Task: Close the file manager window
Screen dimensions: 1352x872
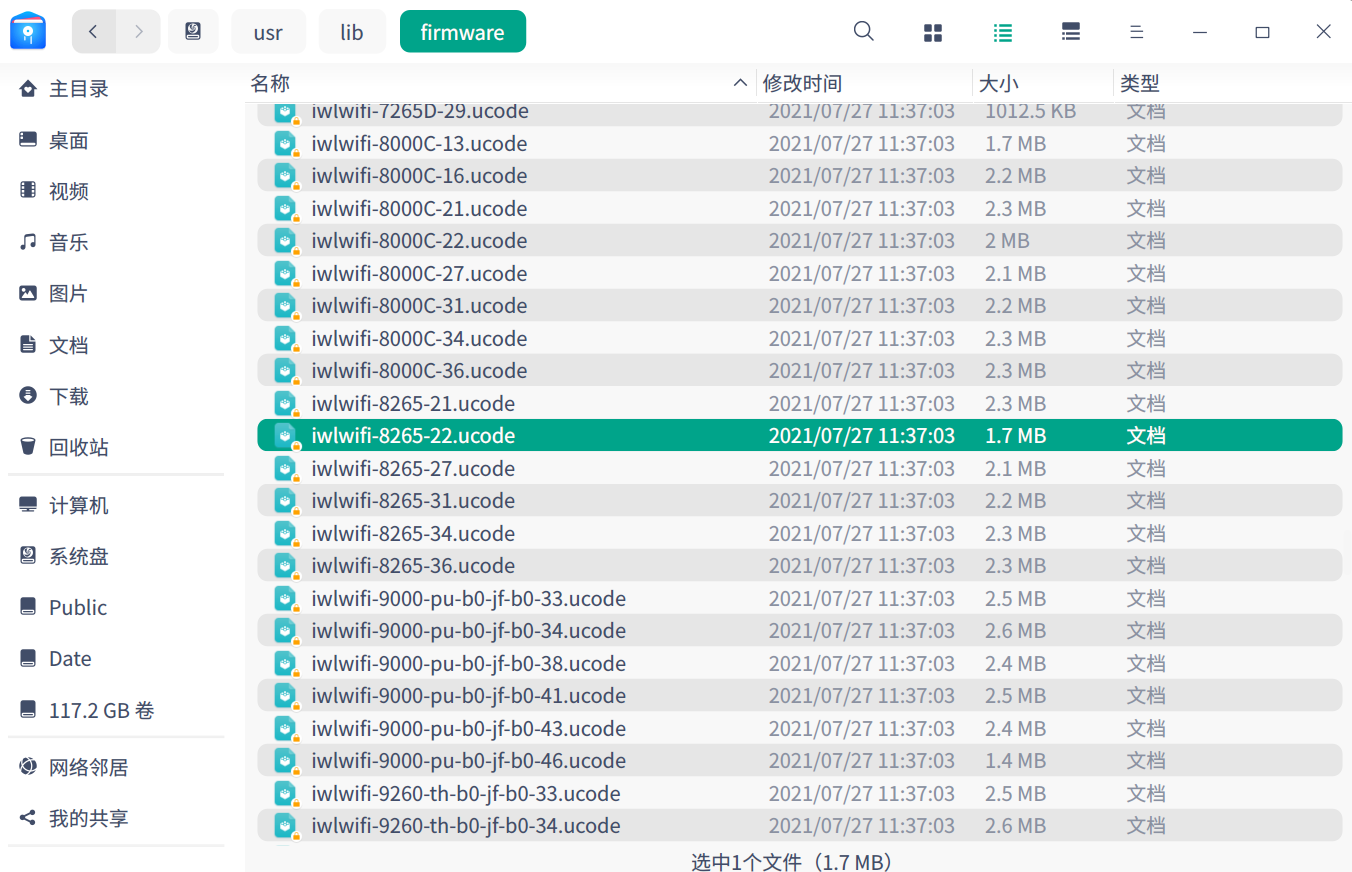Action: 1323,32
